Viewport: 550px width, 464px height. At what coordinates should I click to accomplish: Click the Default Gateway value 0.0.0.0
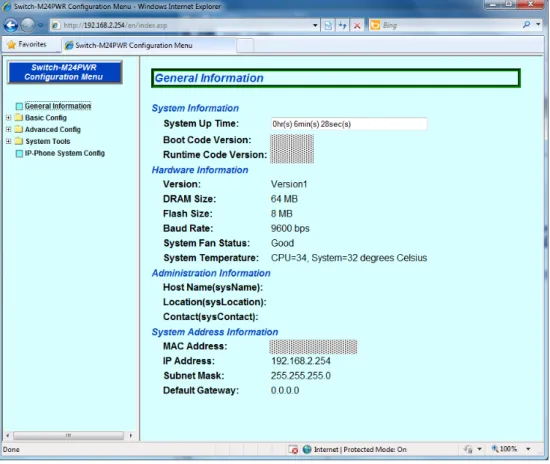point(285,390)
